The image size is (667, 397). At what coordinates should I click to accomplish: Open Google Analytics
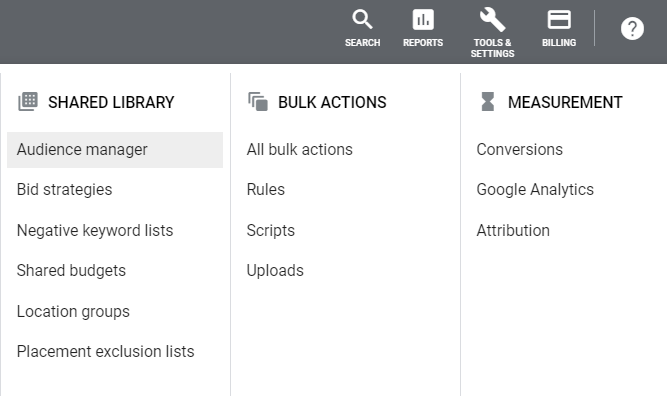point(535,190)
